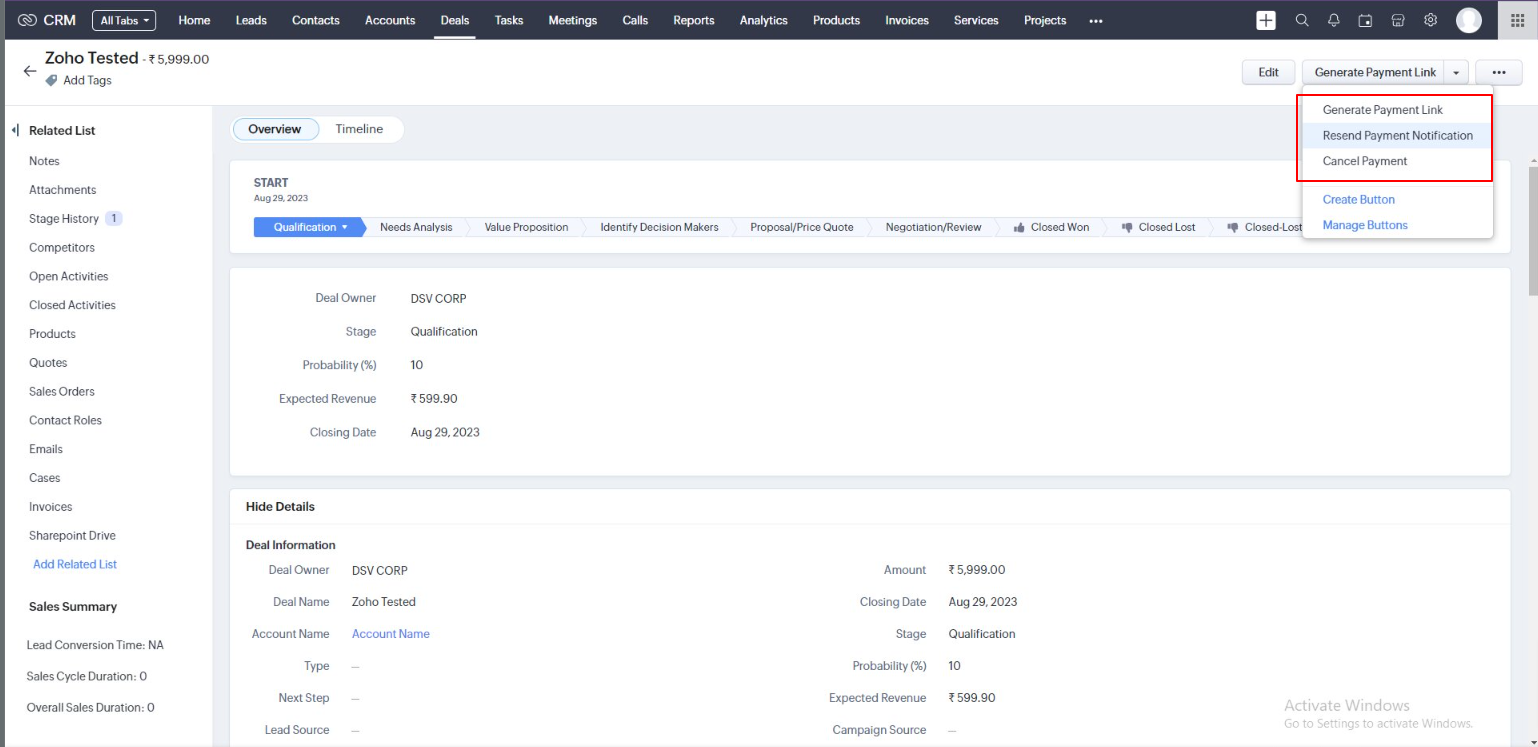The height and width of the screenshot is (747, 1538).
Task: Open the All Tabs dropdown
Action: (x=124, y=20)
